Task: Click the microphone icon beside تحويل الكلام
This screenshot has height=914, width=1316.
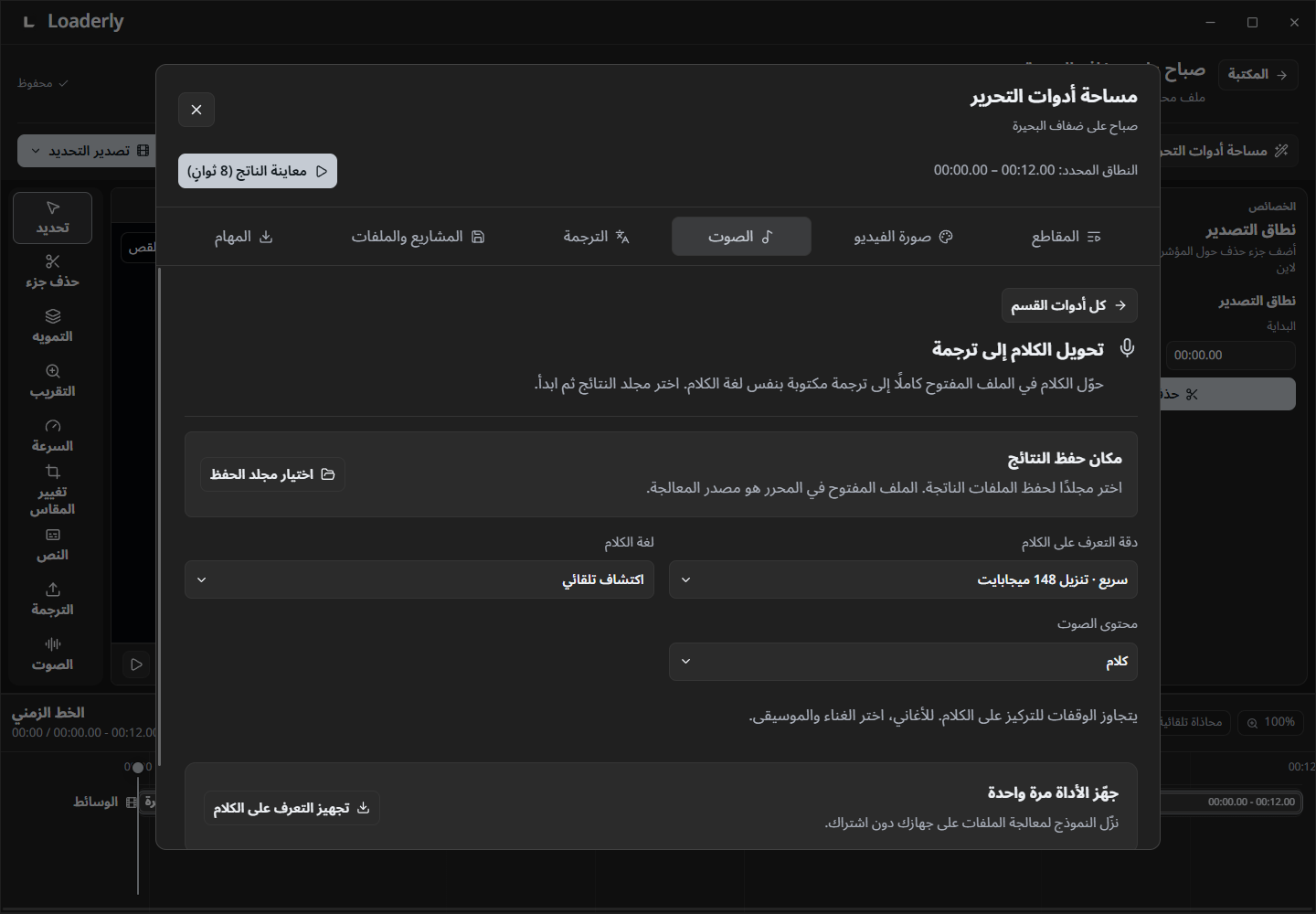Action: pos(1127,348)
